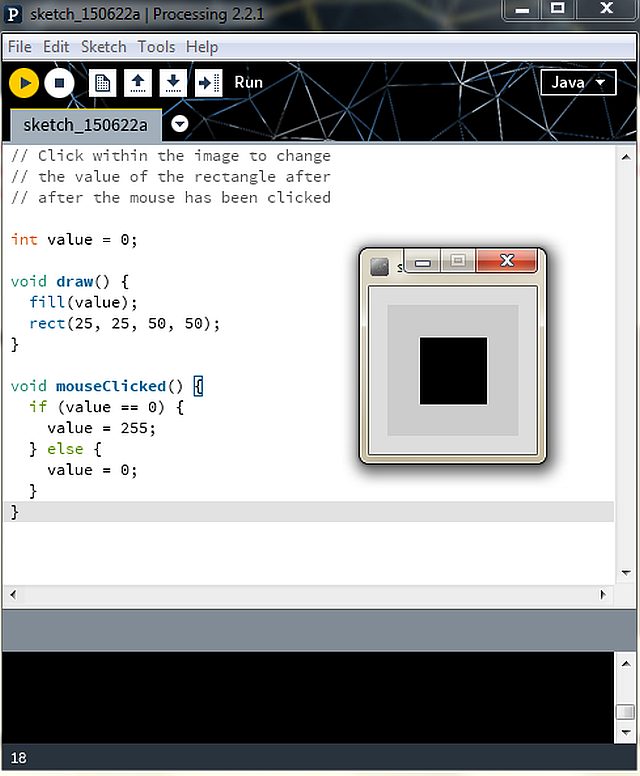Open the tab options arrow menu

(x=180, y=123)
